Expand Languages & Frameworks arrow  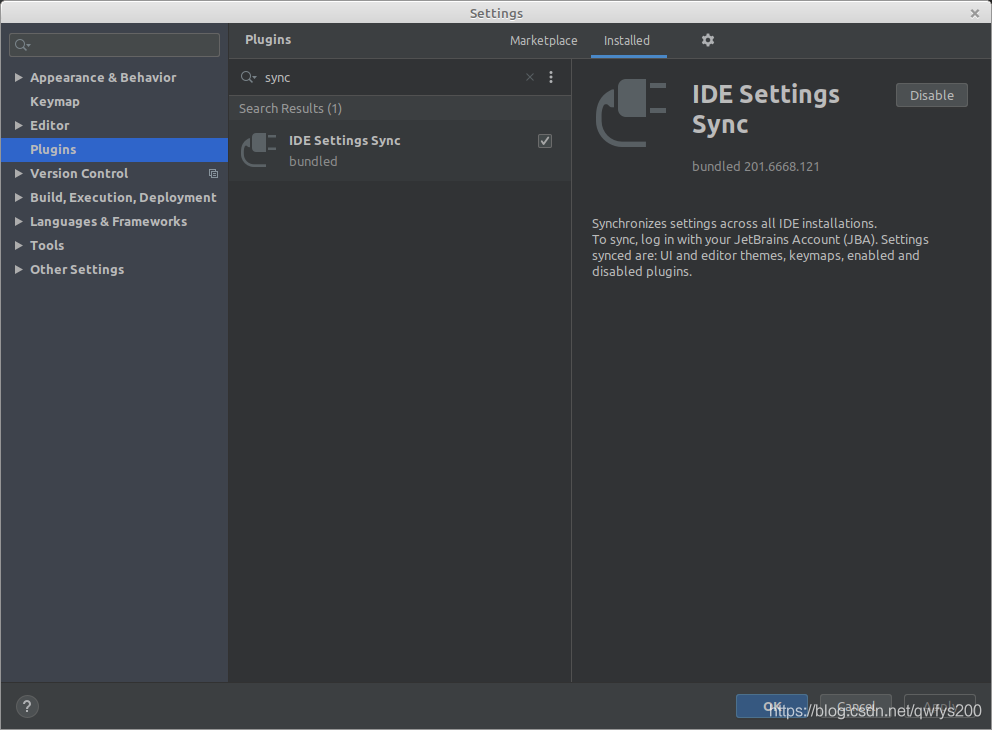[x=18, y=221]
